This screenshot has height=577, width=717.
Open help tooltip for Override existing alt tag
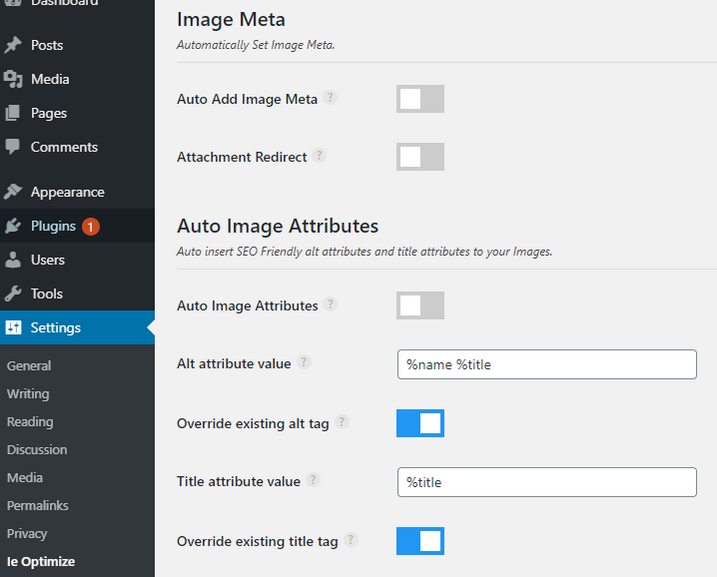(342, 422)
